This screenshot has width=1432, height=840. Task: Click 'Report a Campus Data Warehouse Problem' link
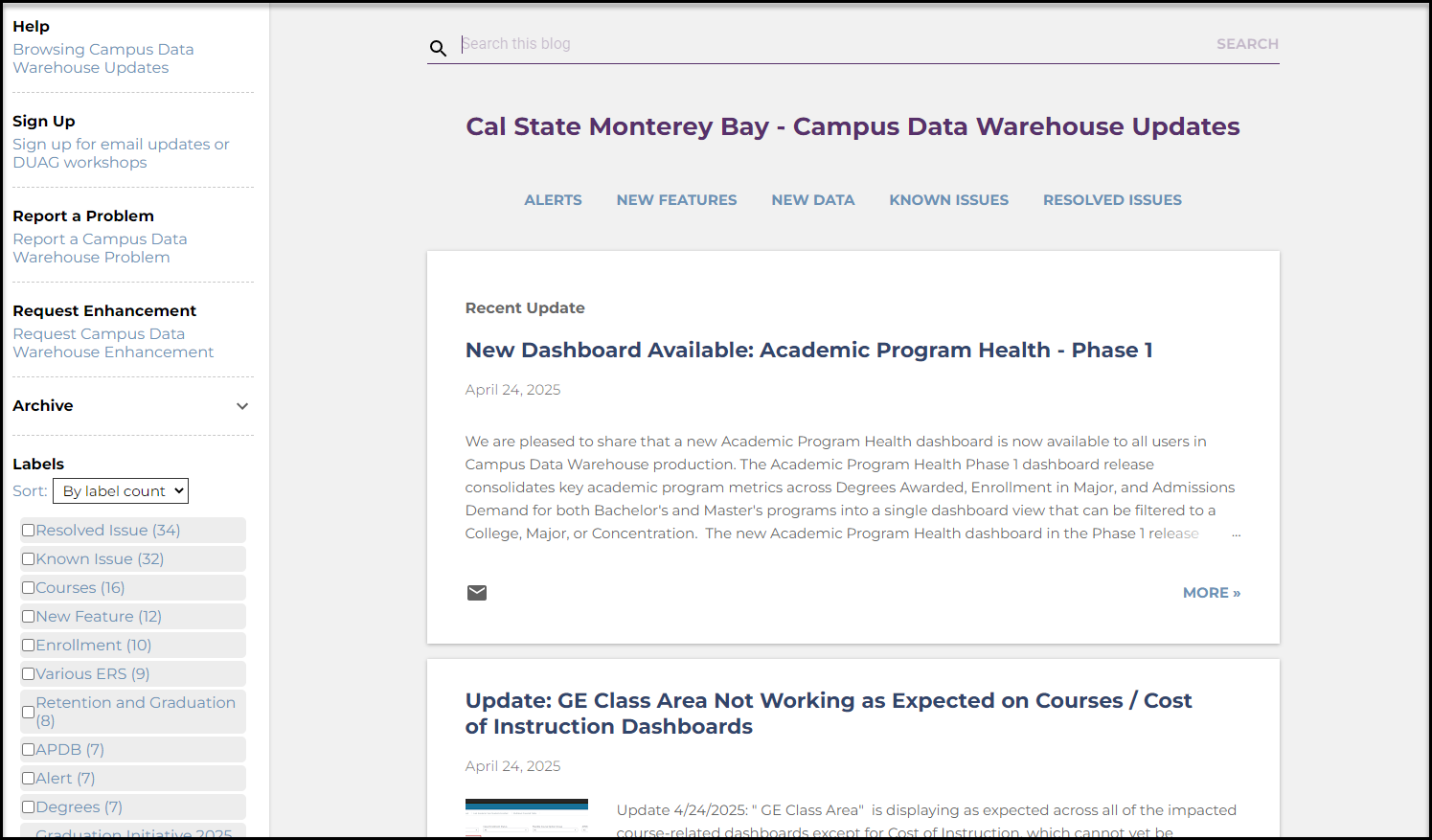(100, 248)
